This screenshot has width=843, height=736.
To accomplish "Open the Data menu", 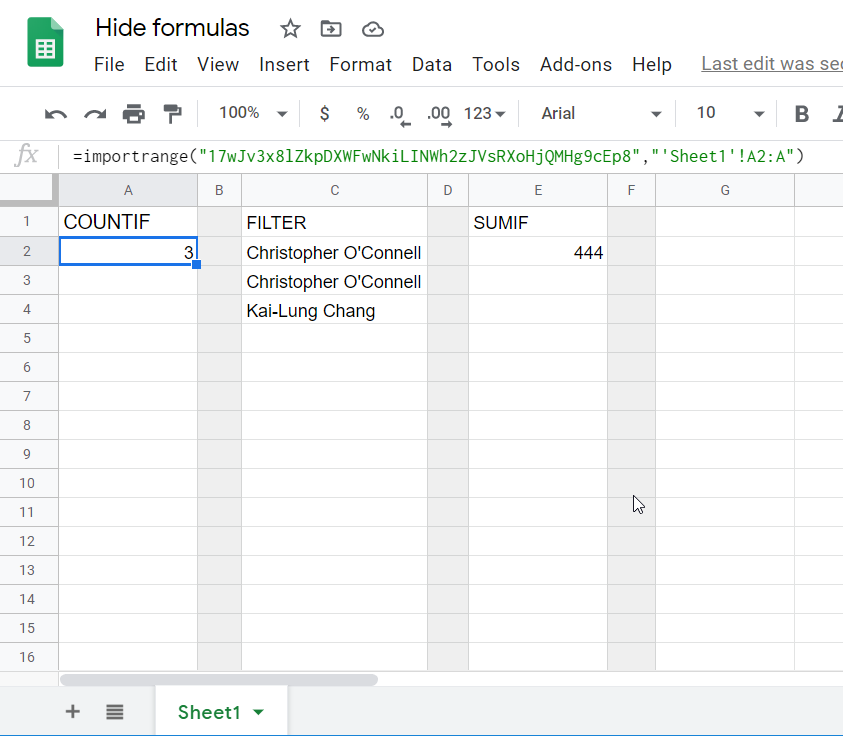I will [x=432, y=65].
